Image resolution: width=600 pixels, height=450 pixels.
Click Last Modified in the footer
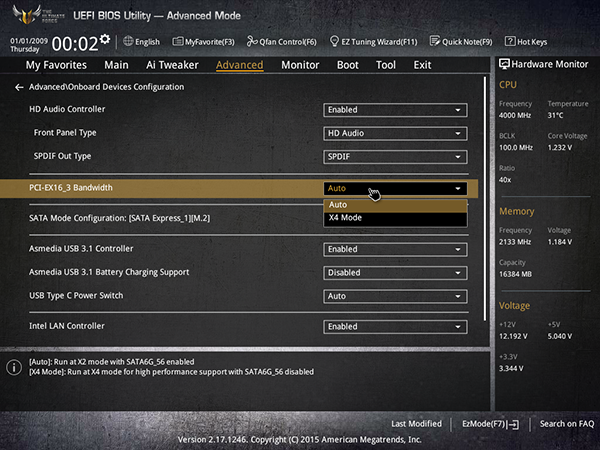(x=416, y=424)
